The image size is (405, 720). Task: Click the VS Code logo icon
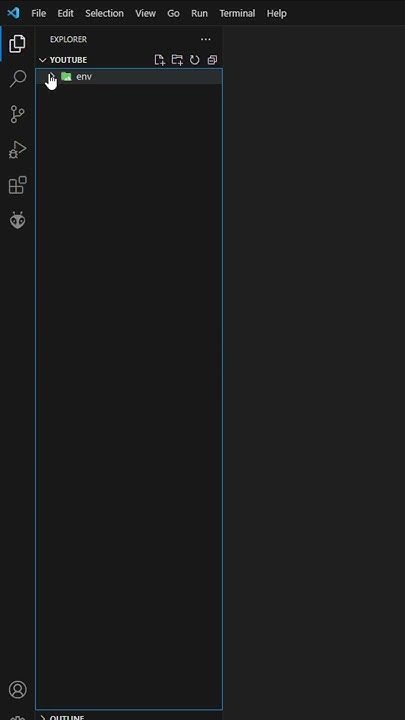13,13
